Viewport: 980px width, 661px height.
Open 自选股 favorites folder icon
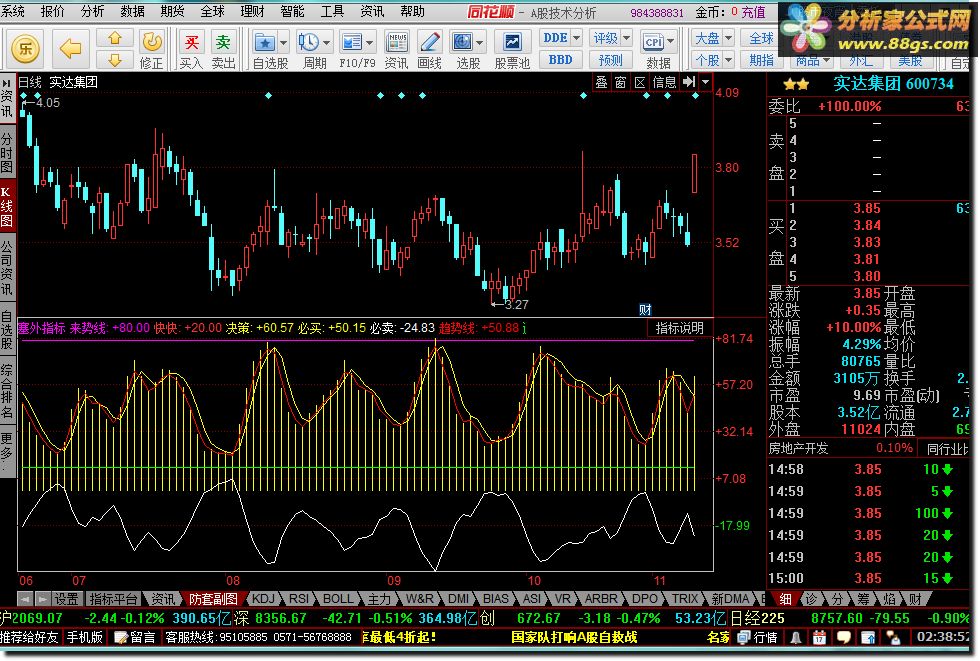265,42
